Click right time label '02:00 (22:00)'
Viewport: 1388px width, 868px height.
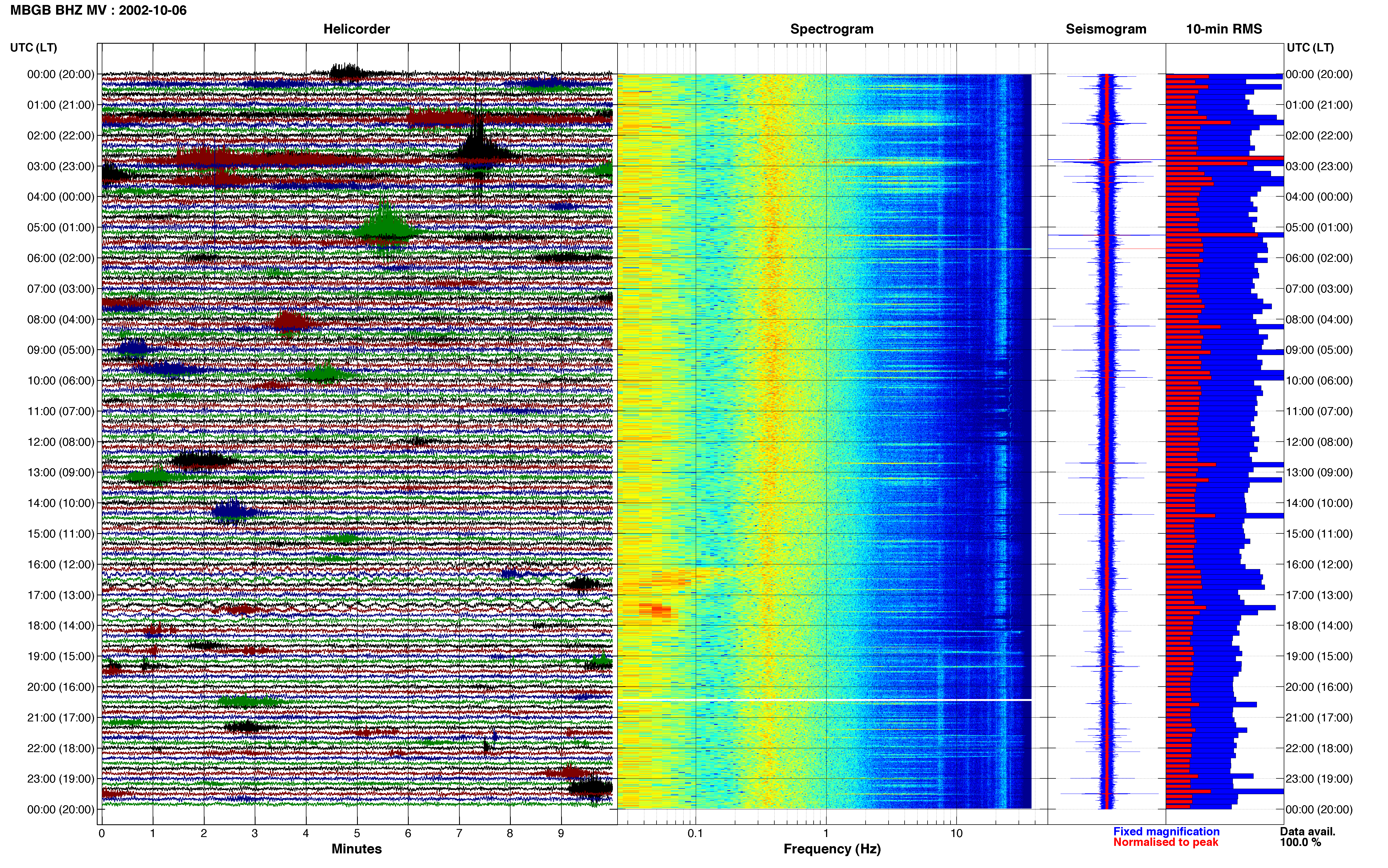pos(1319,135)
